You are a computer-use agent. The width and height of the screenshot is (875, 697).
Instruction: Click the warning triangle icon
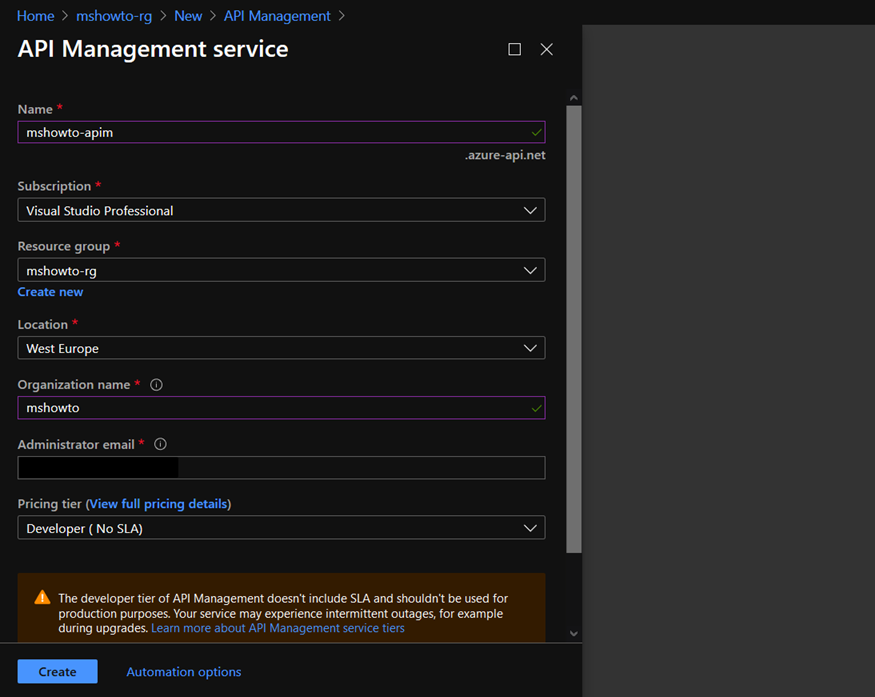(x=42, y=598)
